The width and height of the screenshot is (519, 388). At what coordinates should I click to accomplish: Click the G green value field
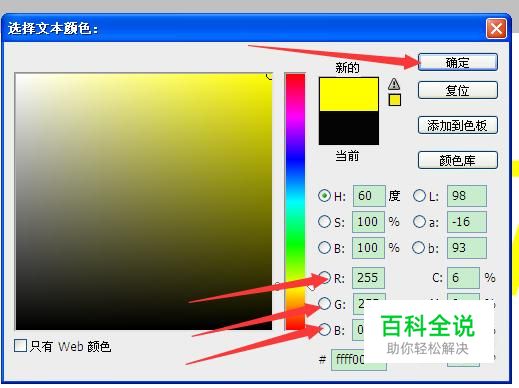tap(359, 304)
